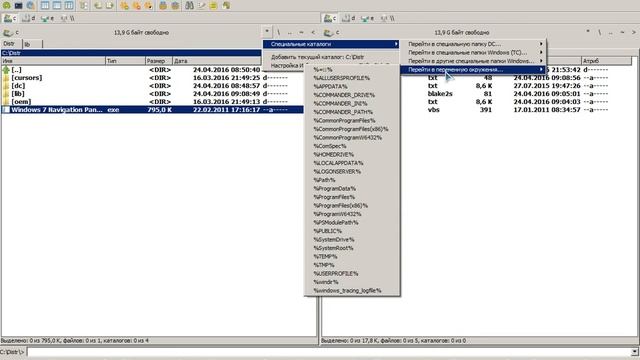Image resolution: width=640 pixels, height=360 pixels.
Task: Choose %COMMANDER_PATH% variable
Action: [x=352, y=112]
